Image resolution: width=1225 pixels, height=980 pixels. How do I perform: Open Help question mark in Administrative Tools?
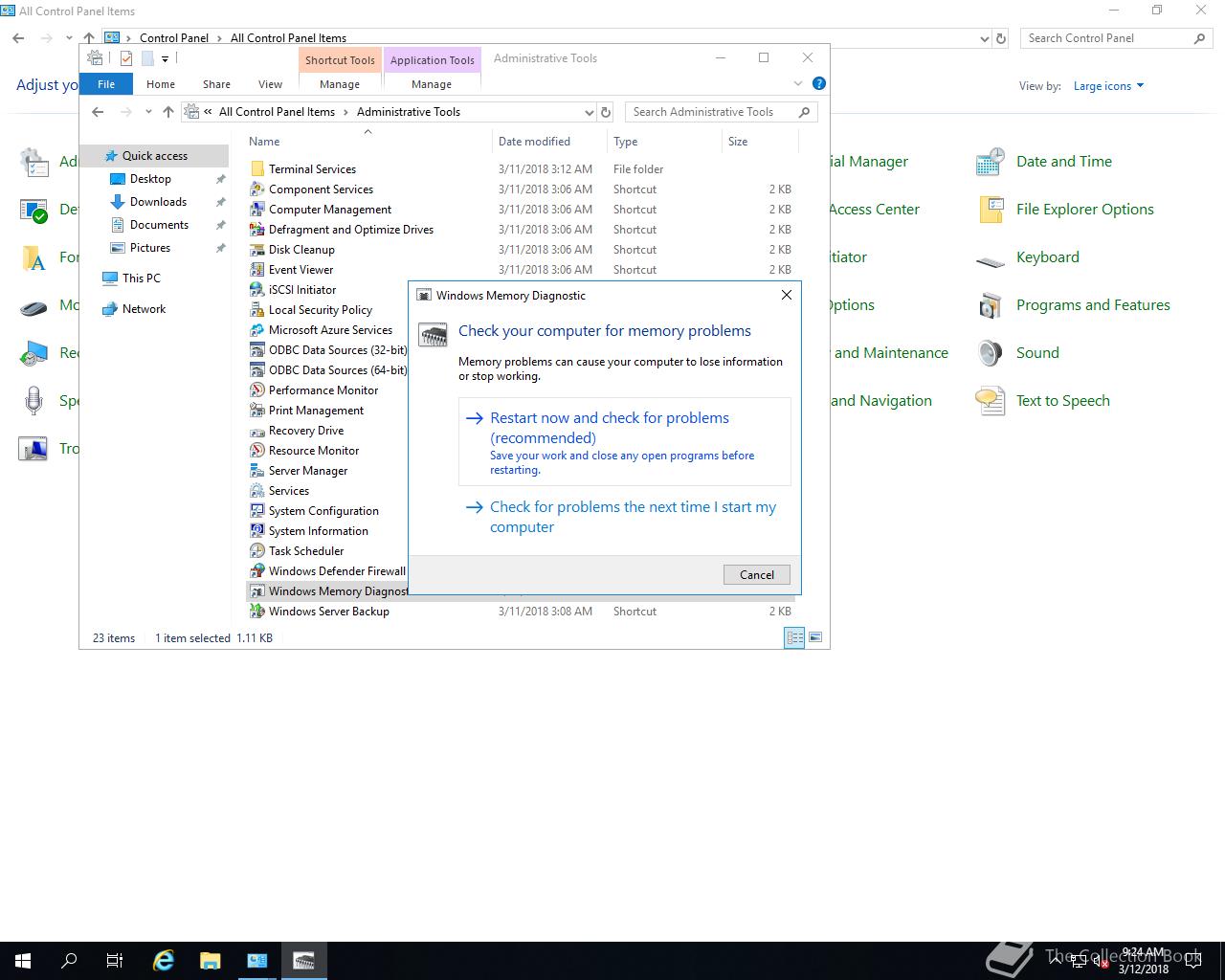819,83
